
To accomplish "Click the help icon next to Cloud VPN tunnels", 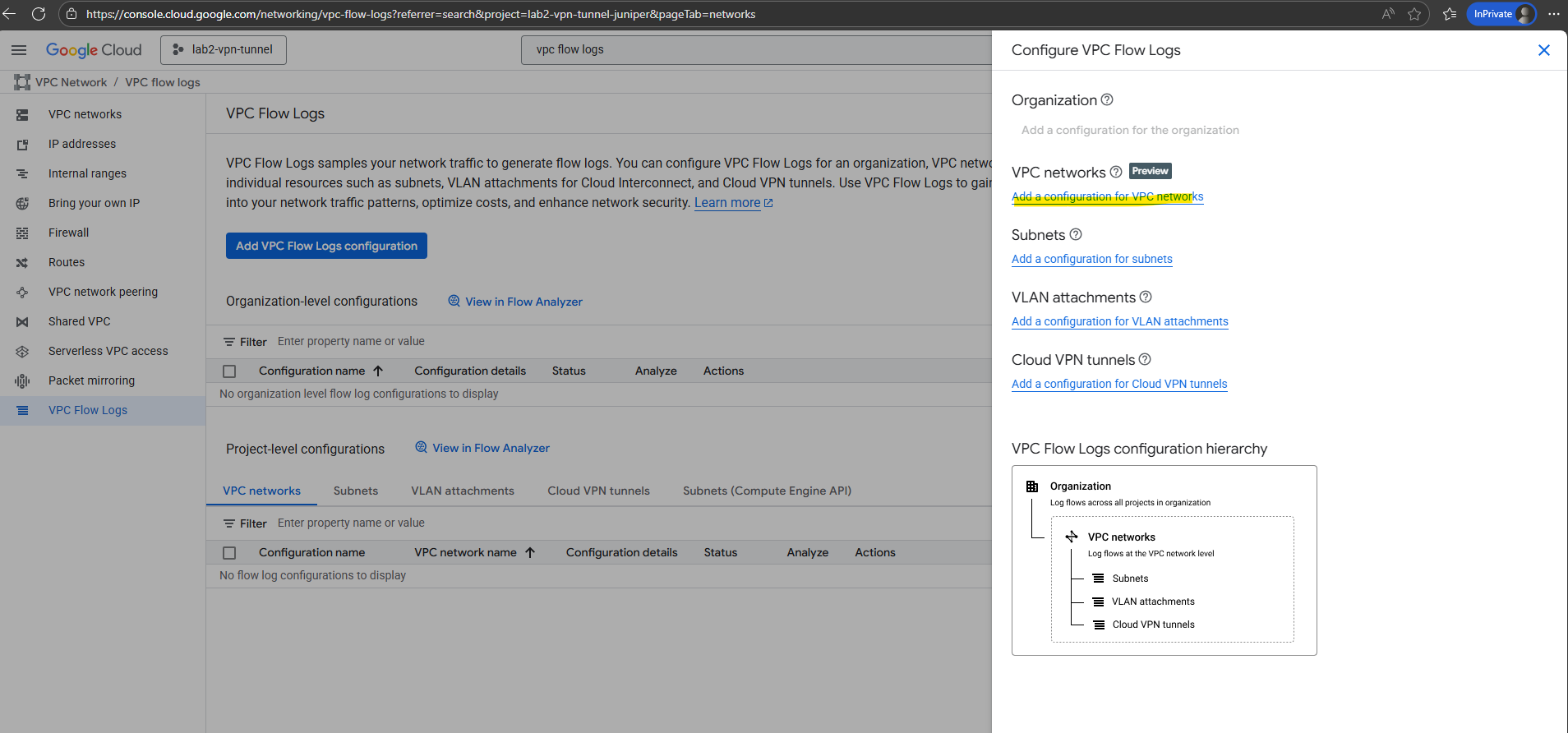I will (1145, 359).
